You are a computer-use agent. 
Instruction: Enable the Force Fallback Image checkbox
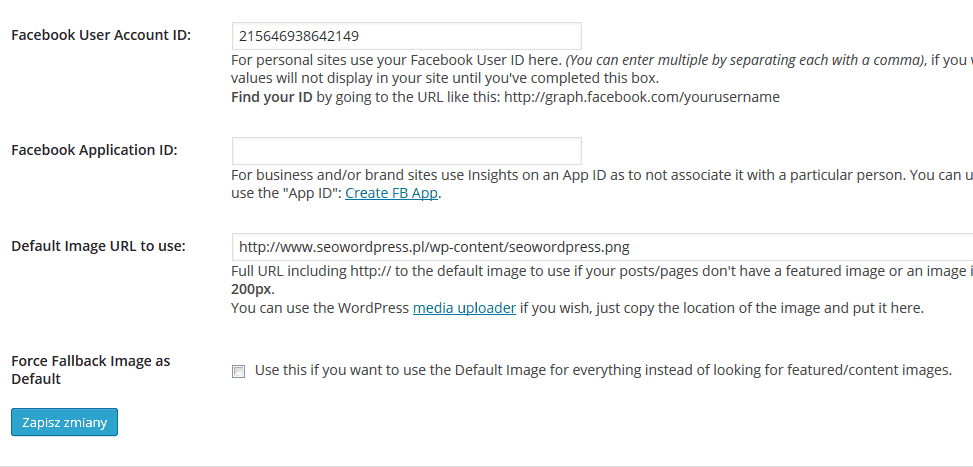point(238,371)
